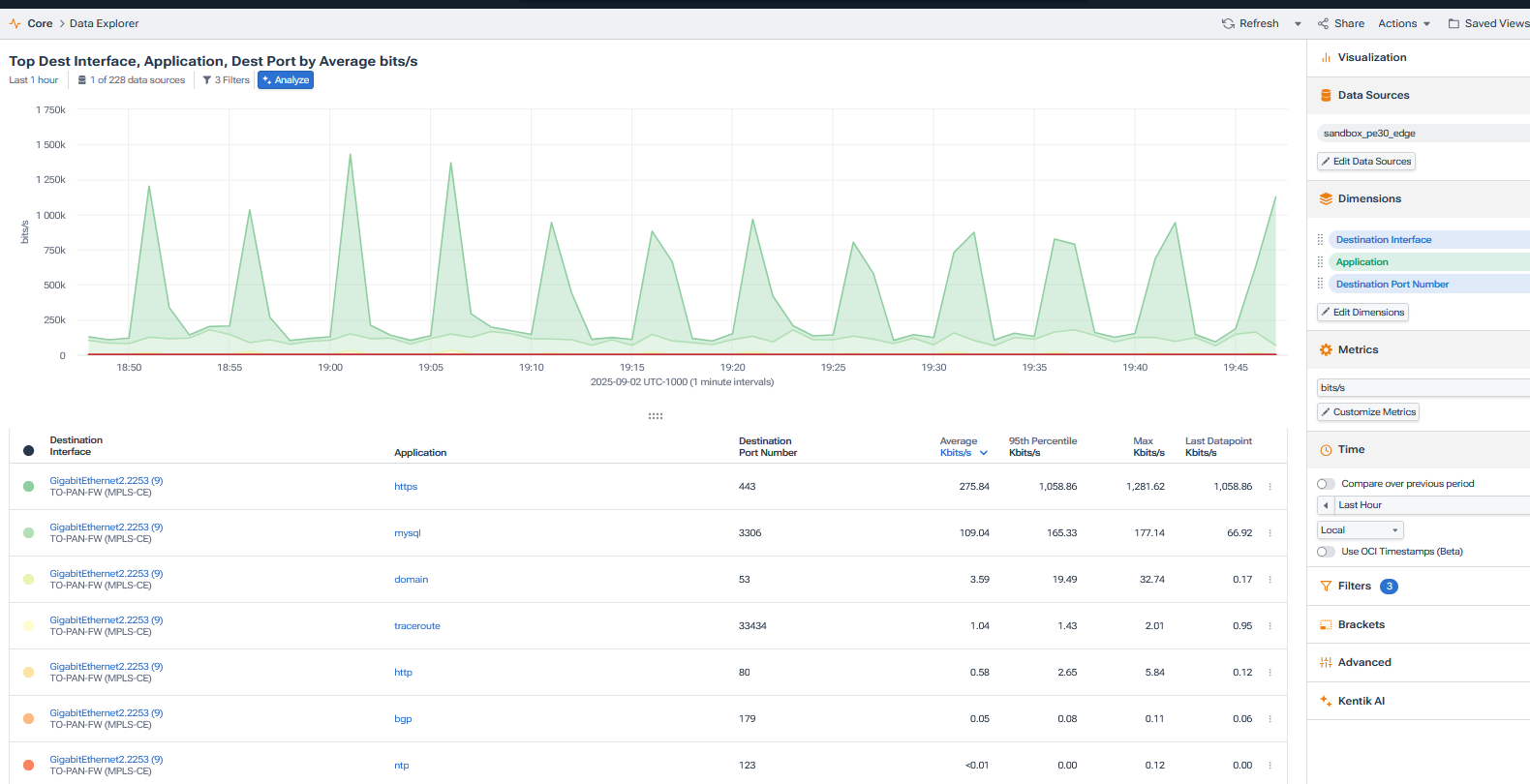Open the Local timezone dropdown

pos(1360,530)
